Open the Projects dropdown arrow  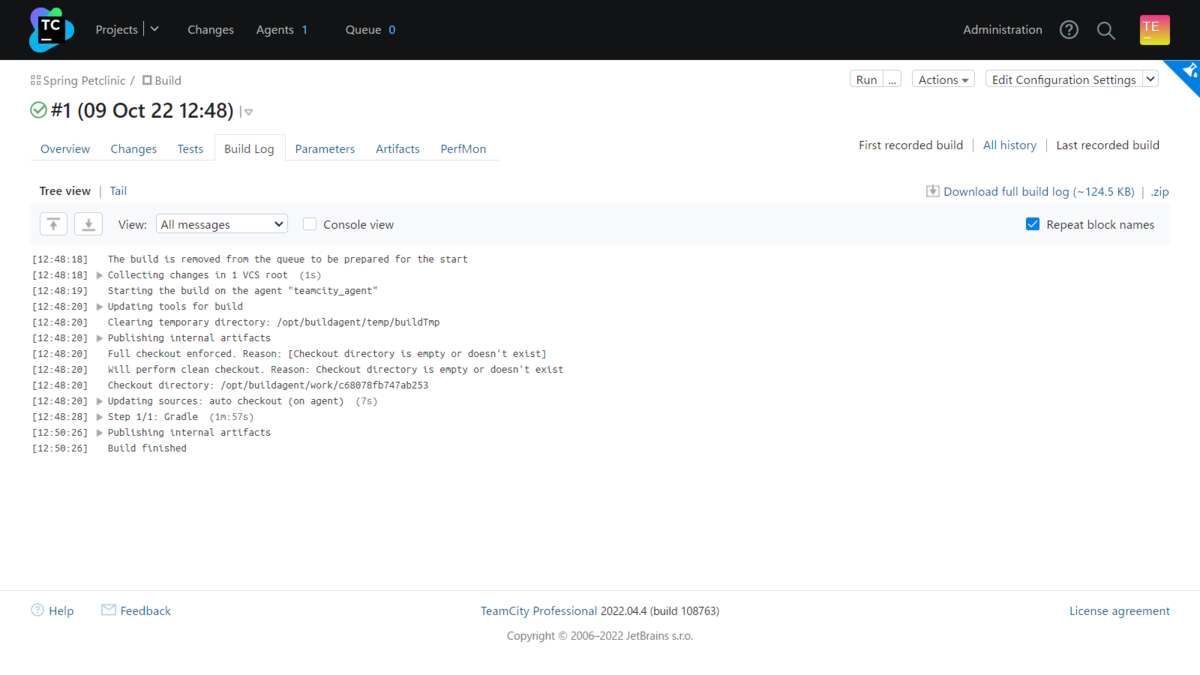(154, 30)
